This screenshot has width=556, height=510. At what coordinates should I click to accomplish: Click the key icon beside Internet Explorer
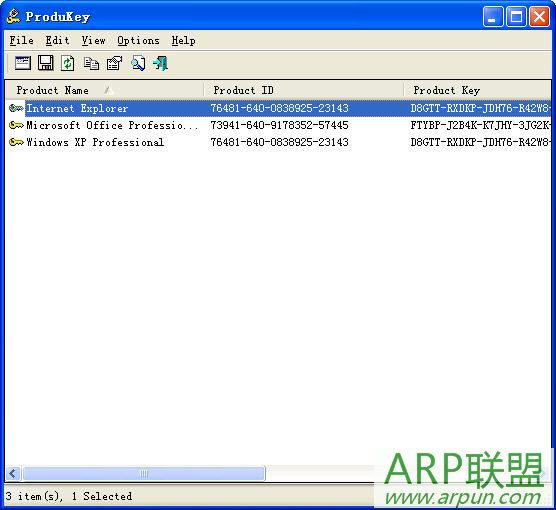coord(16,108)
